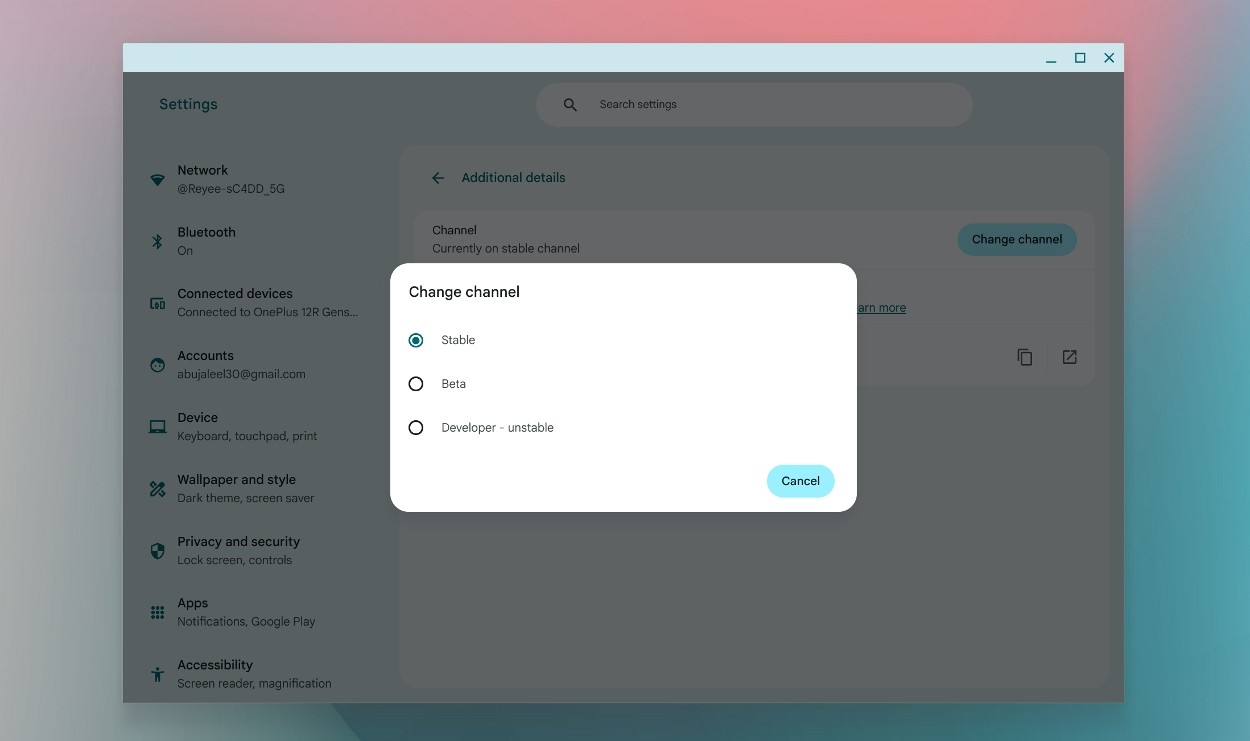The width and height of the screenshot is (1250, 741).
Task: Click 'Screen reader, magnification' subtitle
Action: pos(254,684)
